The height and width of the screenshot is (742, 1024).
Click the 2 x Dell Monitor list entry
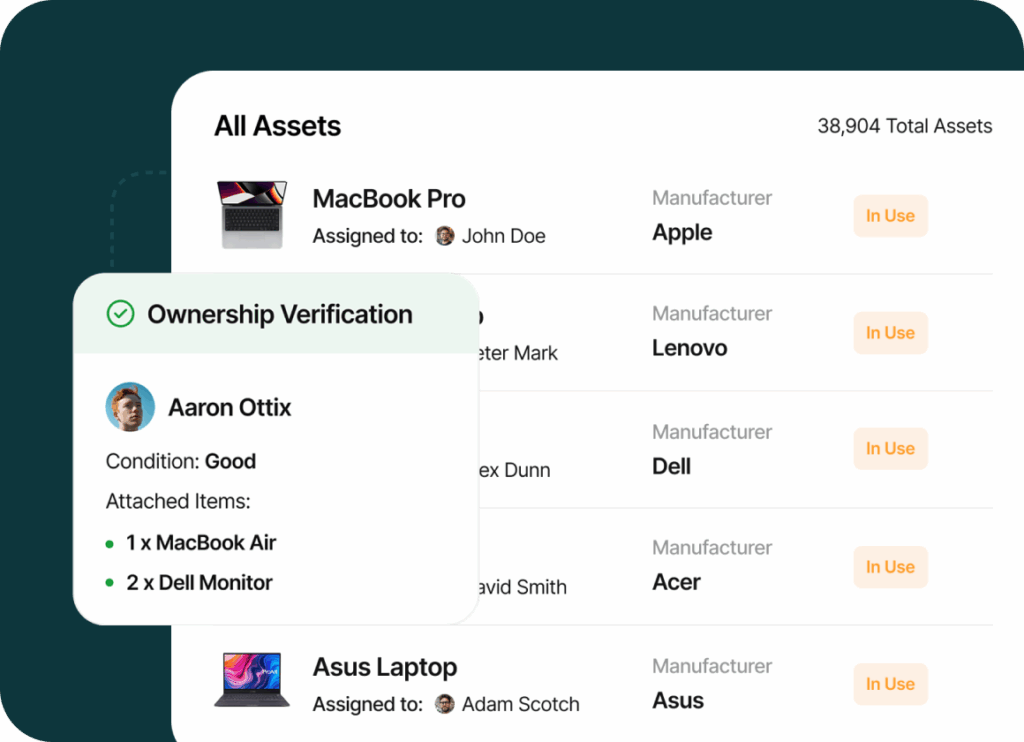click(x=199, y=582)
